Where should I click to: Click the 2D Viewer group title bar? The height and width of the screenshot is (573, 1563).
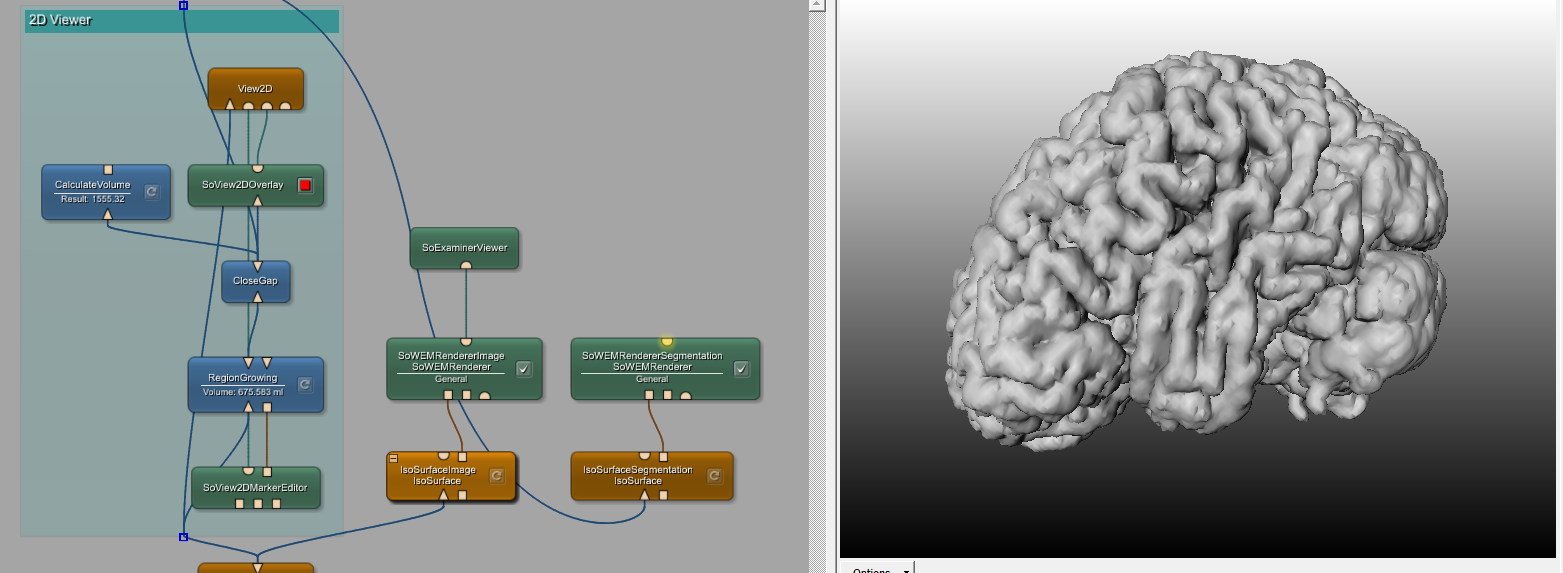tap(182, 21)
